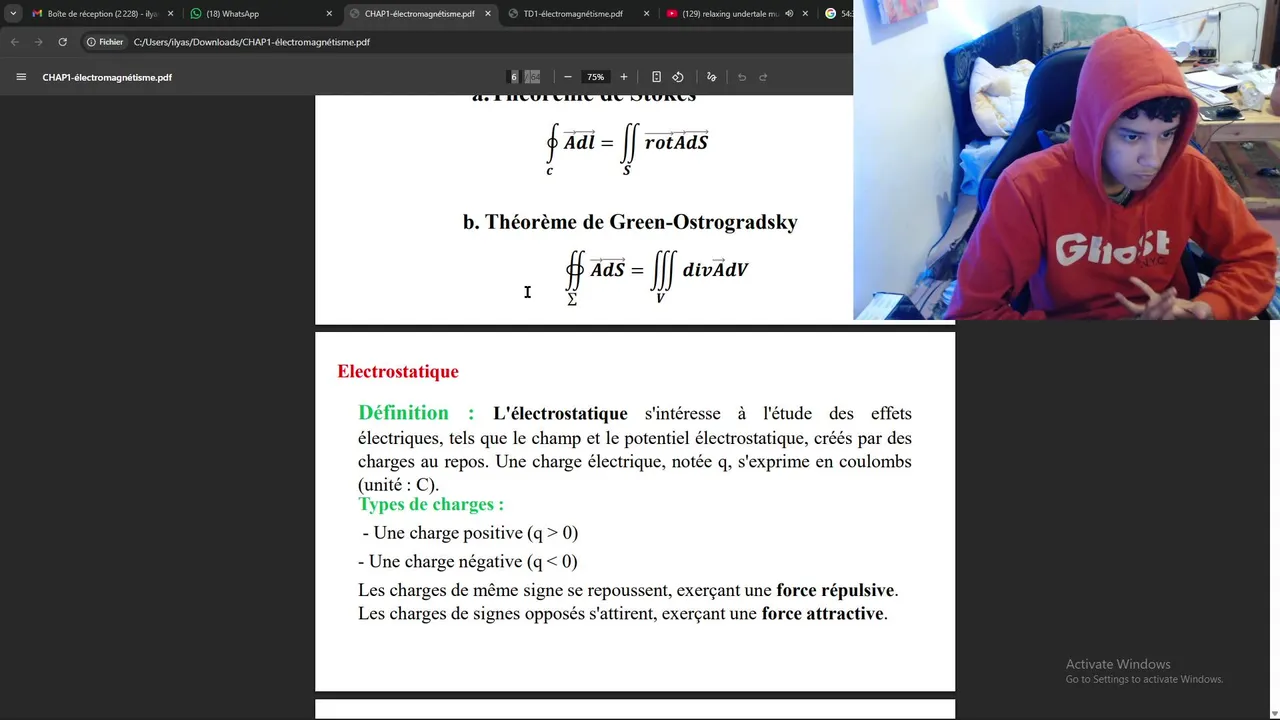Click the Google tab favicon

830,14
